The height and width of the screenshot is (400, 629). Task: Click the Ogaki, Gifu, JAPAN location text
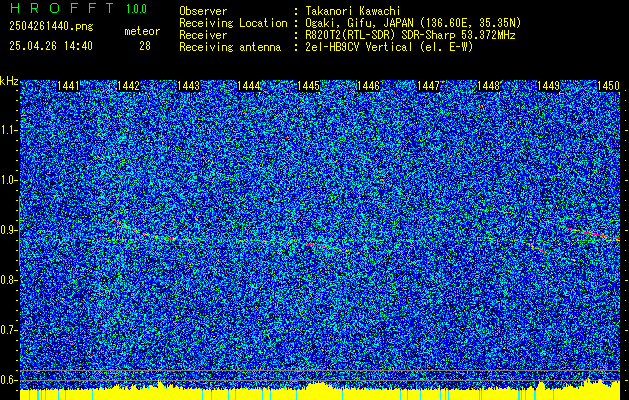click(x=413, y=23)
